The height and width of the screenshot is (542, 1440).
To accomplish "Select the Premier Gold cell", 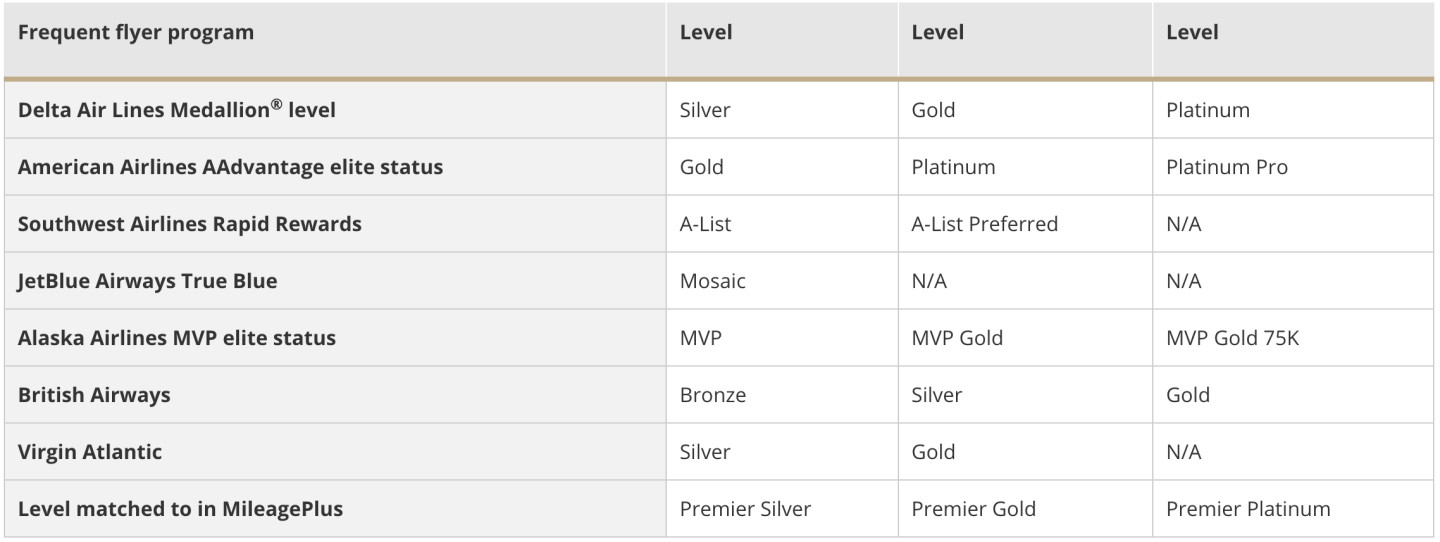I will click(x=973, y=509).
